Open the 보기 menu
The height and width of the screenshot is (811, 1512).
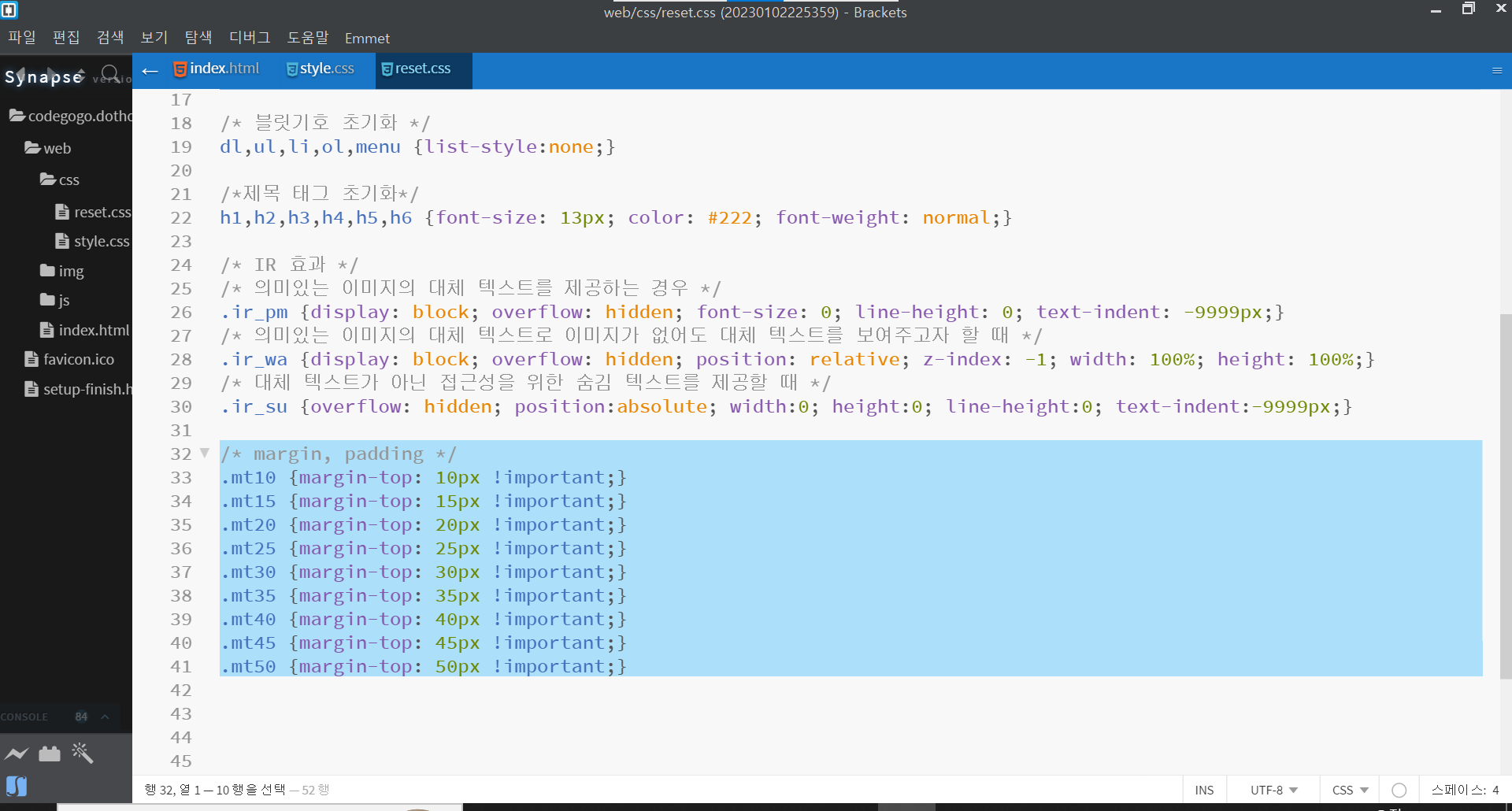154,37
